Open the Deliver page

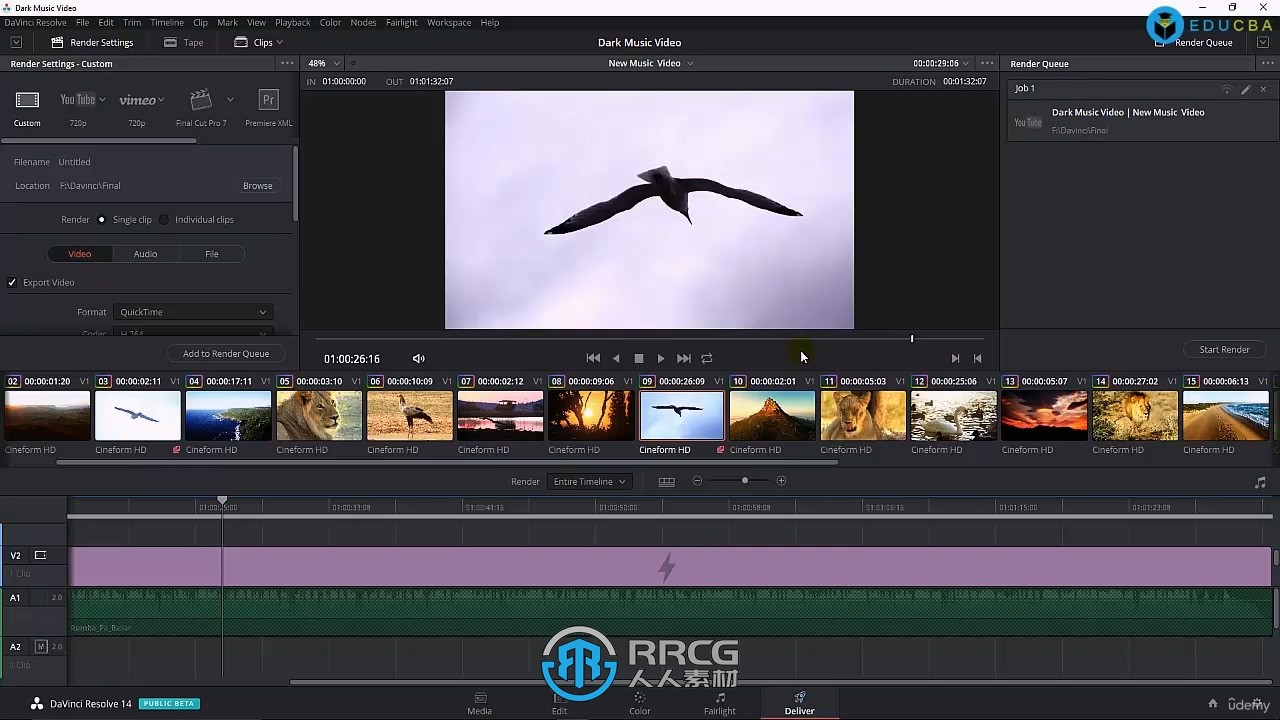(x=799, y=703)
